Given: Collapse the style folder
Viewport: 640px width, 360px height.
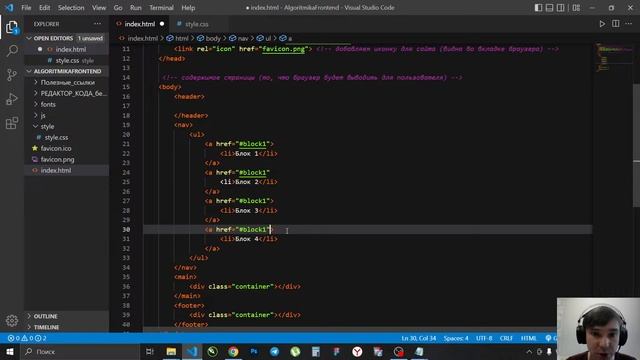Looking at the screenshot, I should (67, 127).
